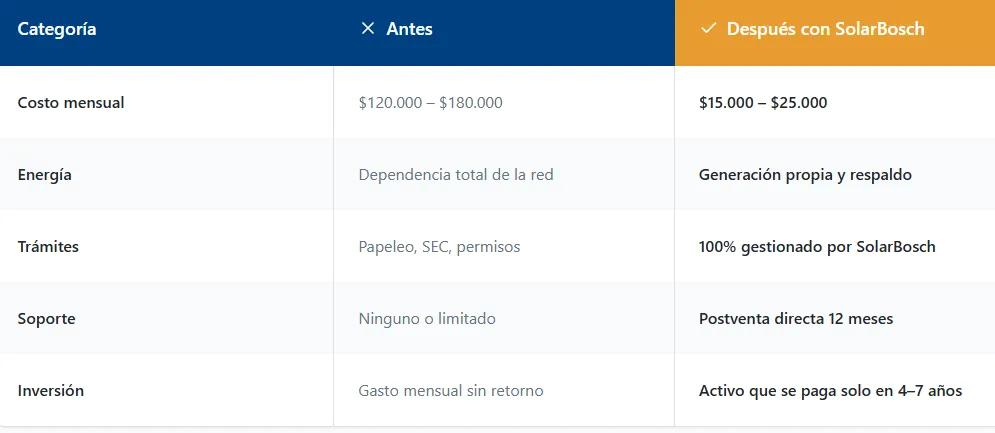The width and height of the screenshot is (995, 433).
Task: Click Dependencia total de la red
Action: (456, 174)
